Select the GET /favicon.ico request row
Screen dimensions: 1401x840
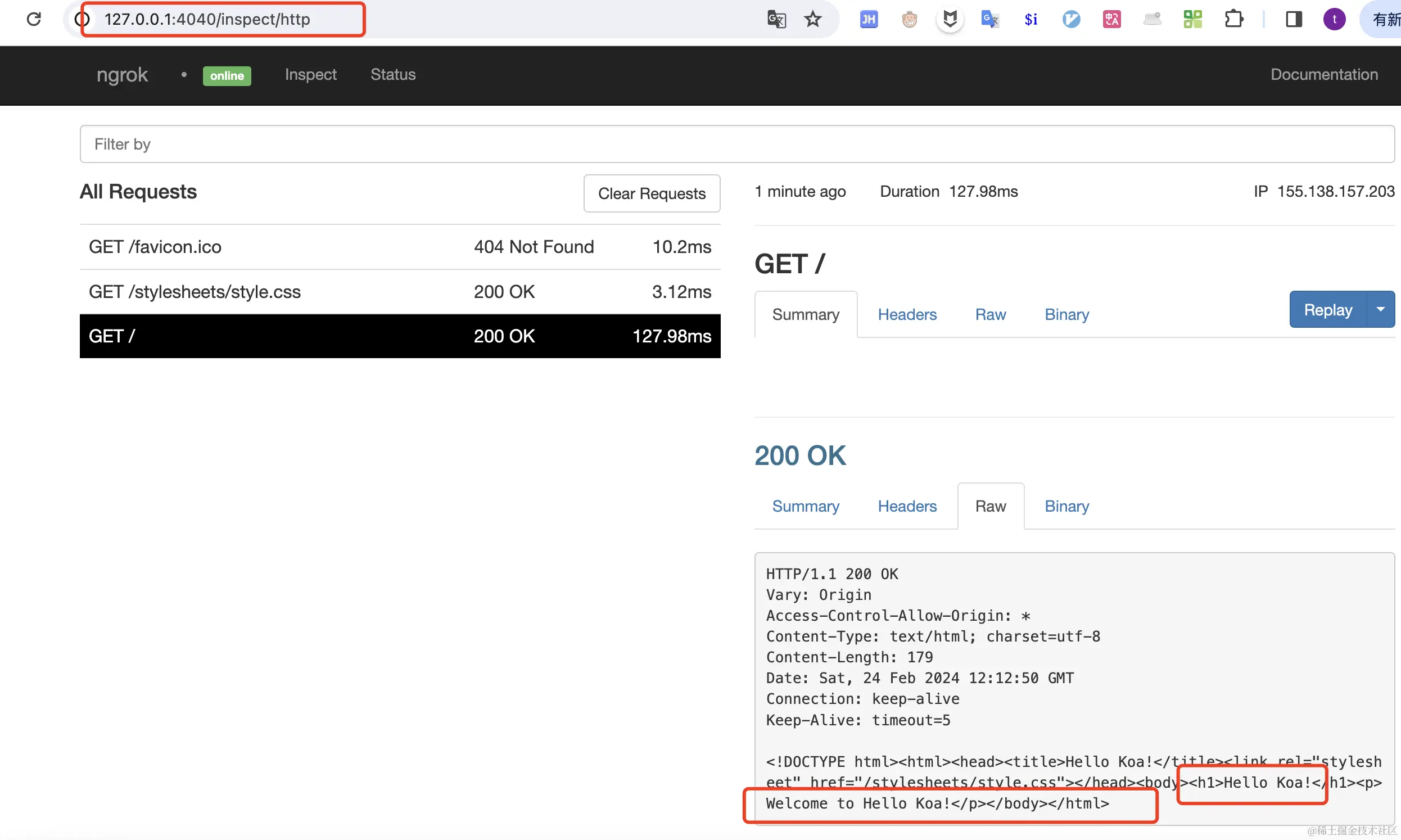point(400,247)
